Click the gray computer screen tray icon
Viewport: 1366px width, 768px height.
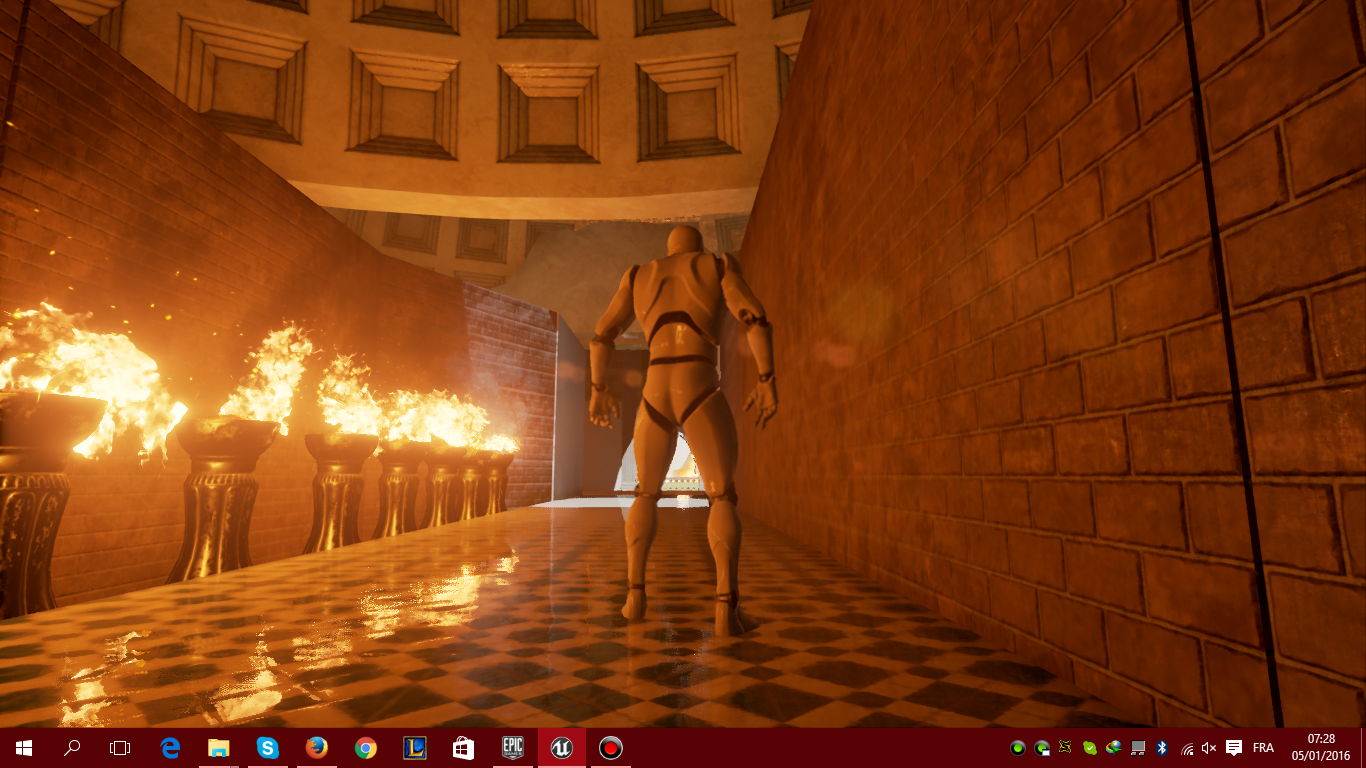click(x=1138, y=748)
